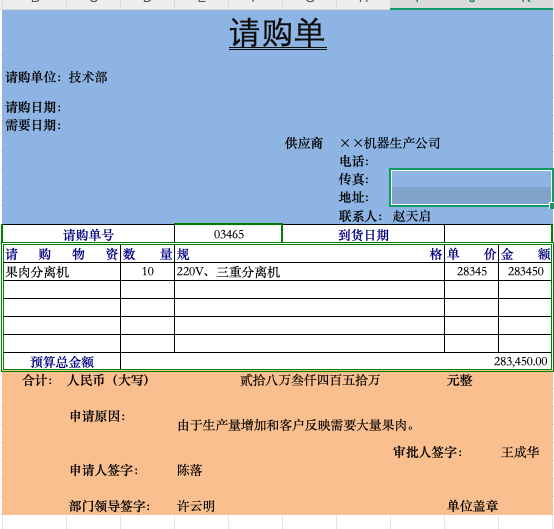This screenshot has height=529, width=554.
Task: Click unit price cell 28345
Action: [471, 272]
